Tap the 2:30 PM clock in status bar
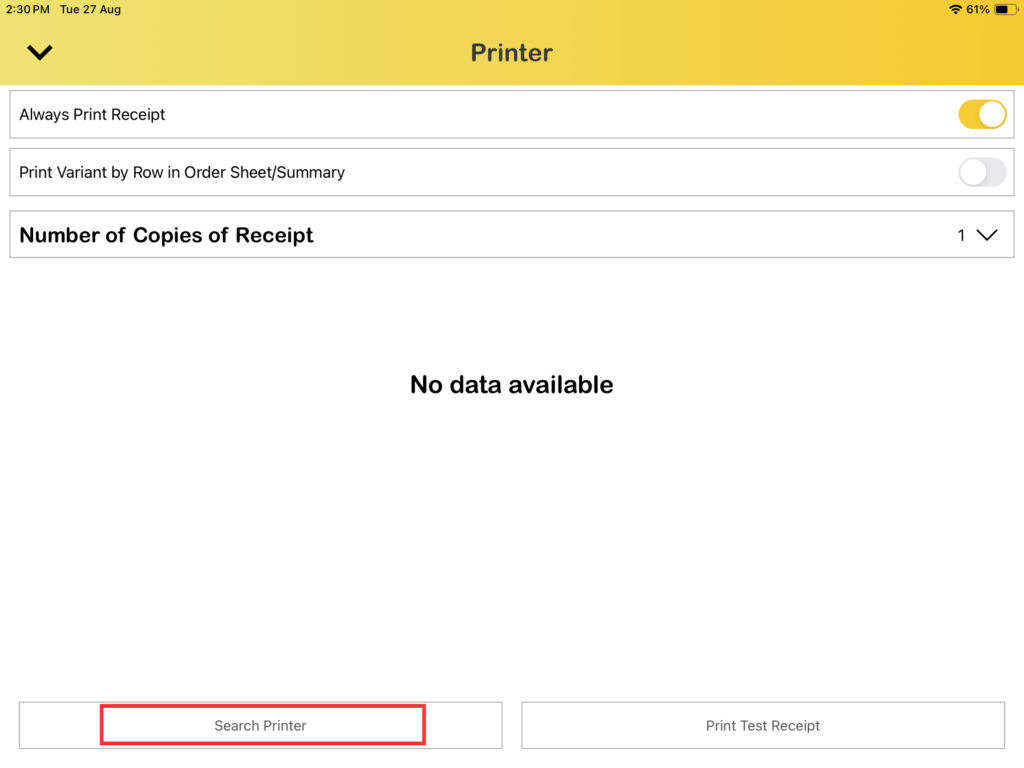1024x768 pixels. click(28, 9)
